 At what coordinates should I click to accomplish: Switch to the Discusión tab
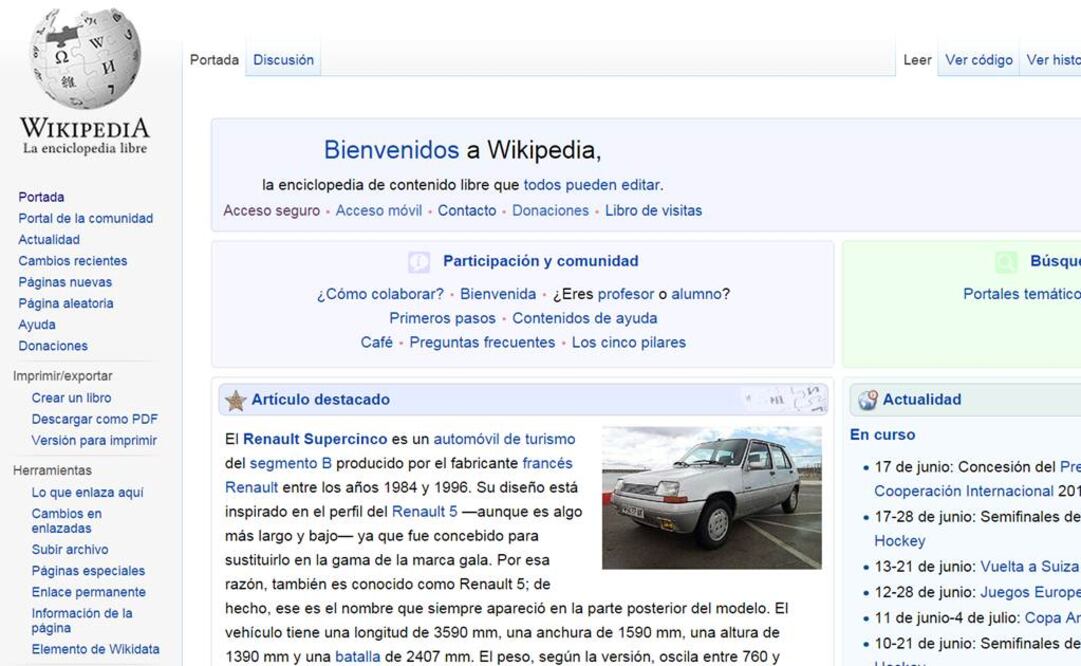click(283, 59)
